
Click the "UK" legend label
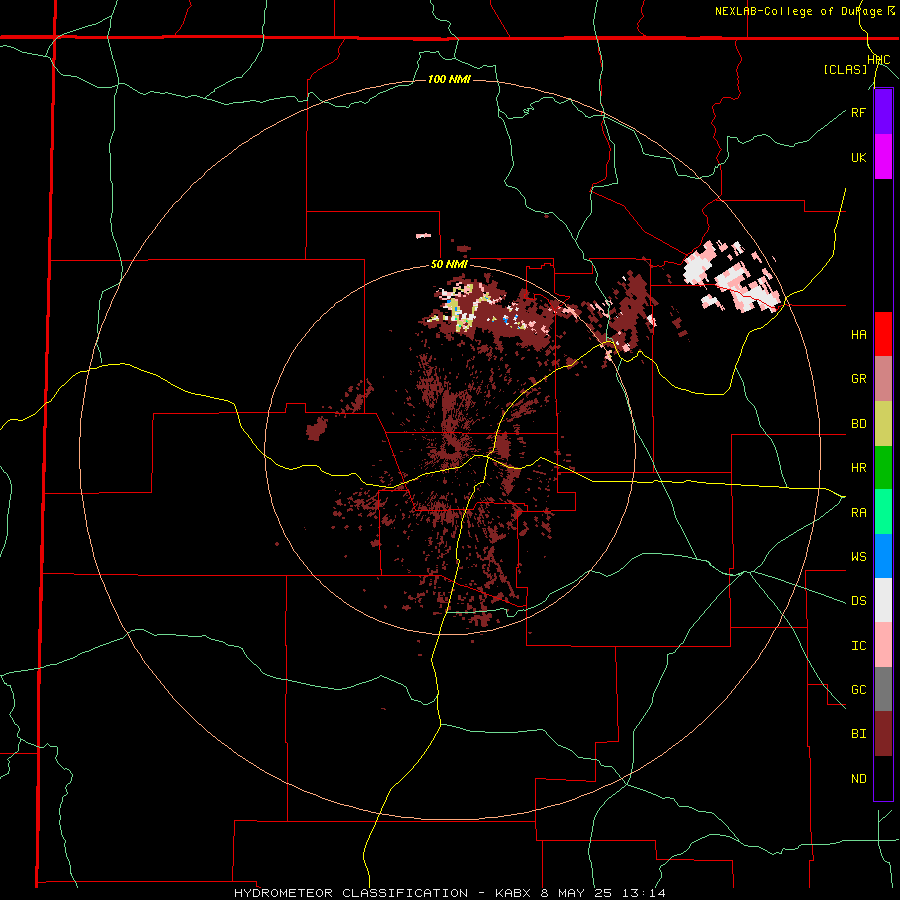click(x=858, y=157)
